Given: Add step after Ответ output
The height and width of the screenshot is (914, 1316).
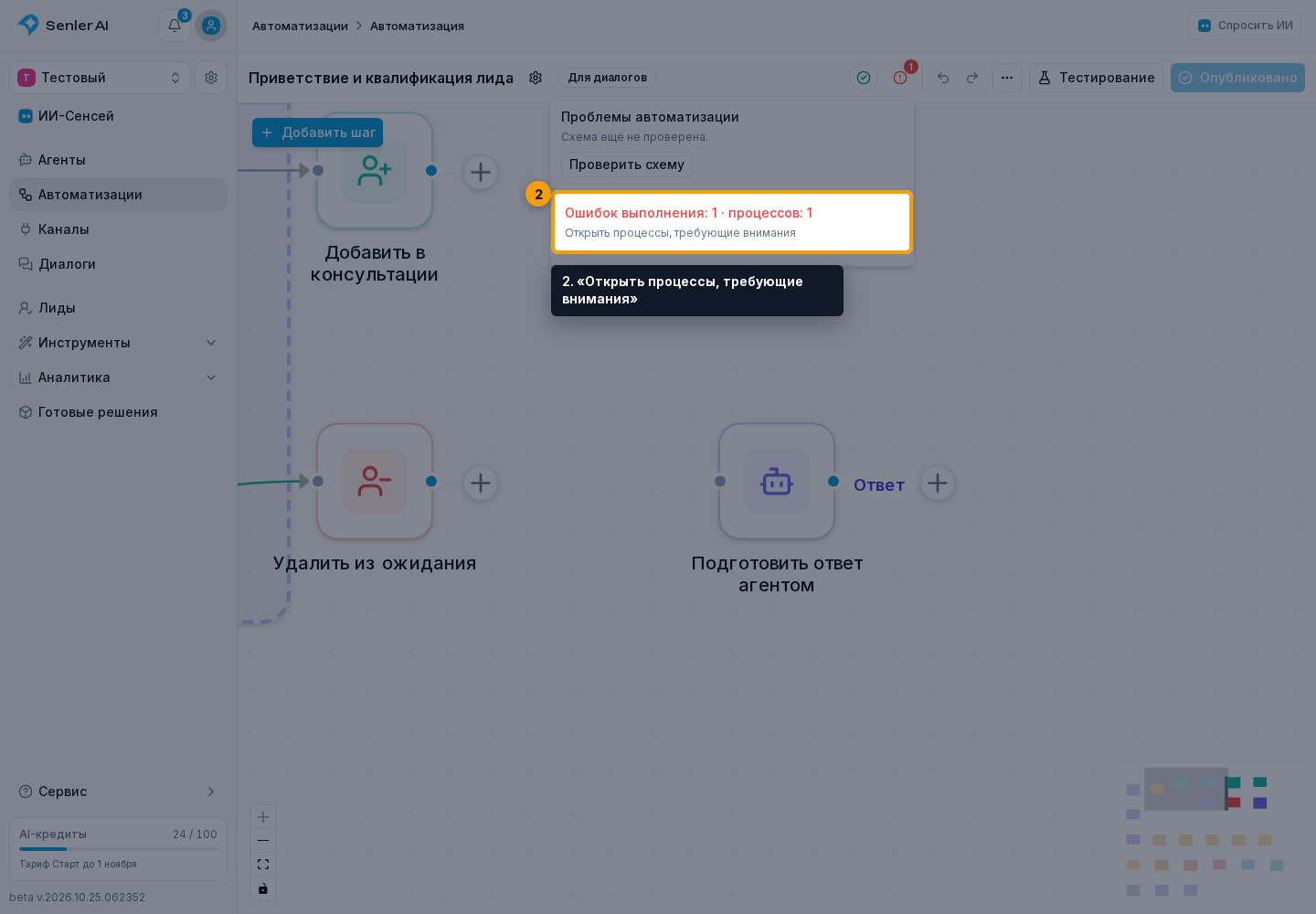Looking at the screenshot, I should 938,483.
